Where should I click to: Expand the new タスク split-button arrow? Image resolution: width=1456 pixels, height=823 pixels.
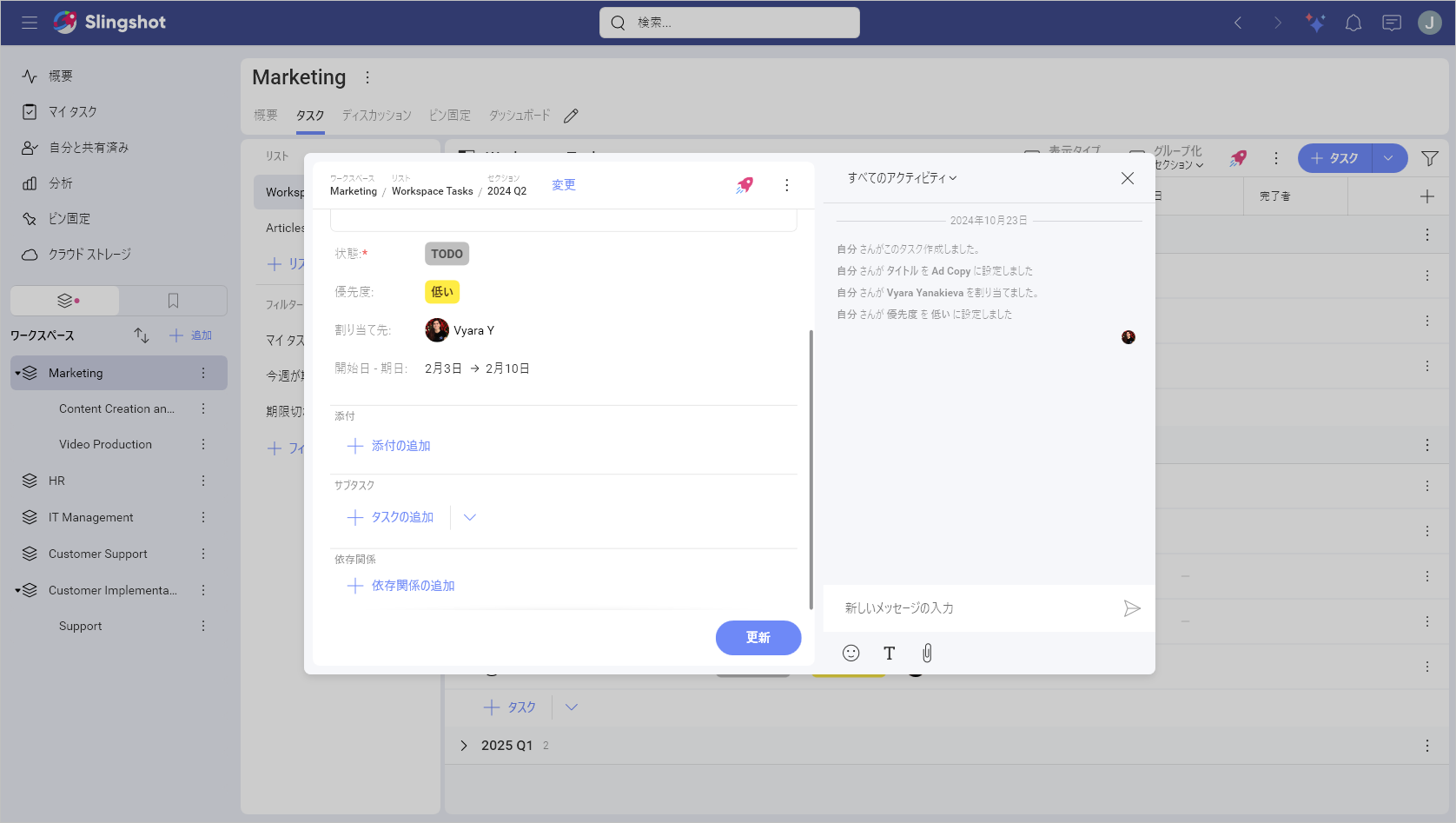click(1389, 158)
